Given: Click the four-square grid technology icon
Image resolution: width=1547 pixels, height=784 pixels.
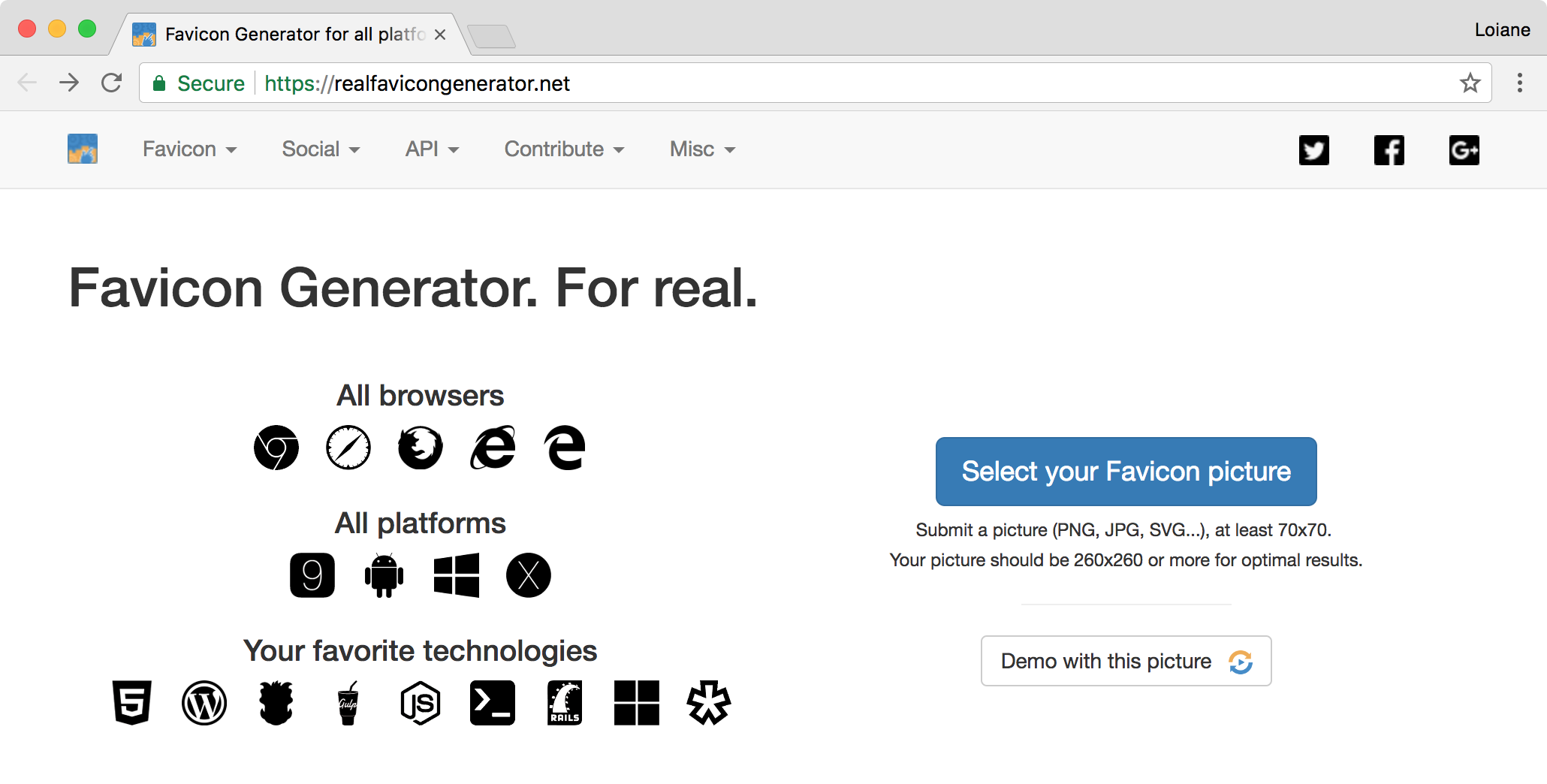Looking at the screenshot, I should (x=637, y=703).
